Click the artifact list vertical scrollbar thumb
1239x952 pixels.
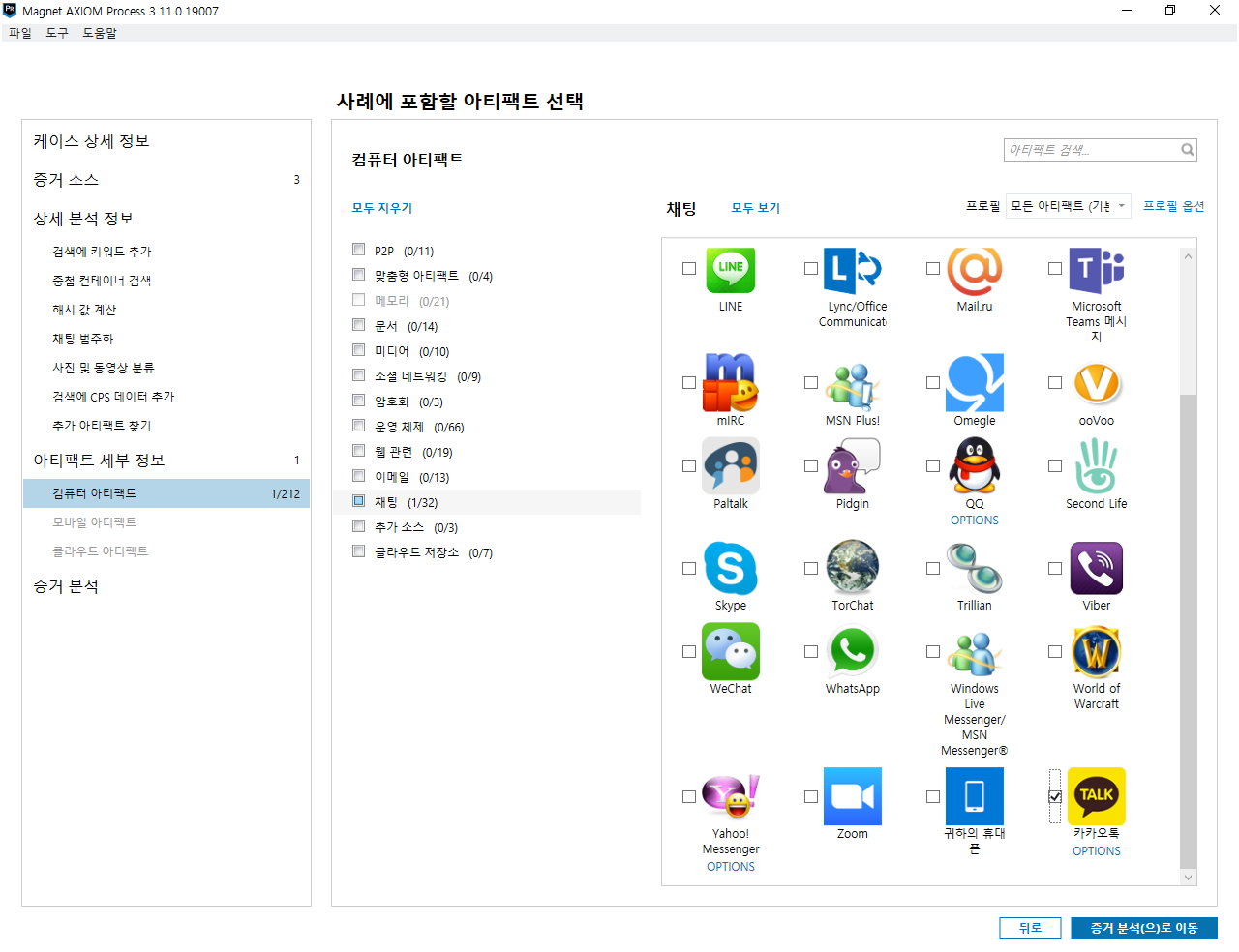click(1189, 631)
